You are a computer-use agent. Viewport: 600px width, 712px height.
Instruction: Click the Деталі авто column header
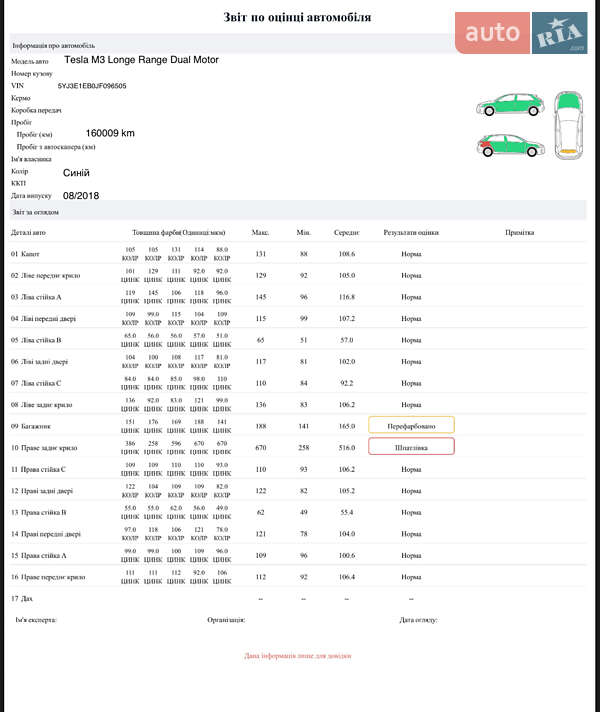pos(28,232)
